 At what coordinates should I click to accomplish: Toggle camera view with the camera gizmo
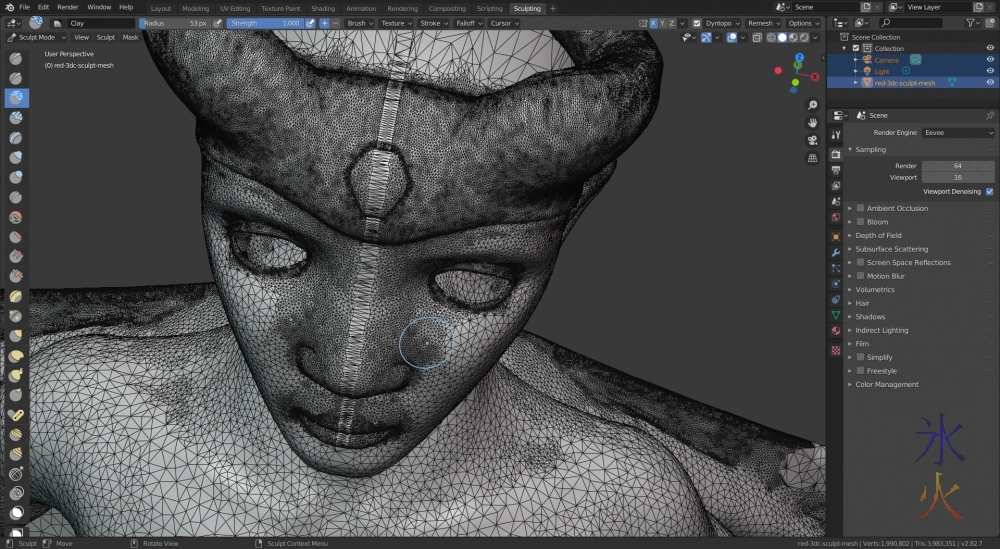(x=812, y=140)
